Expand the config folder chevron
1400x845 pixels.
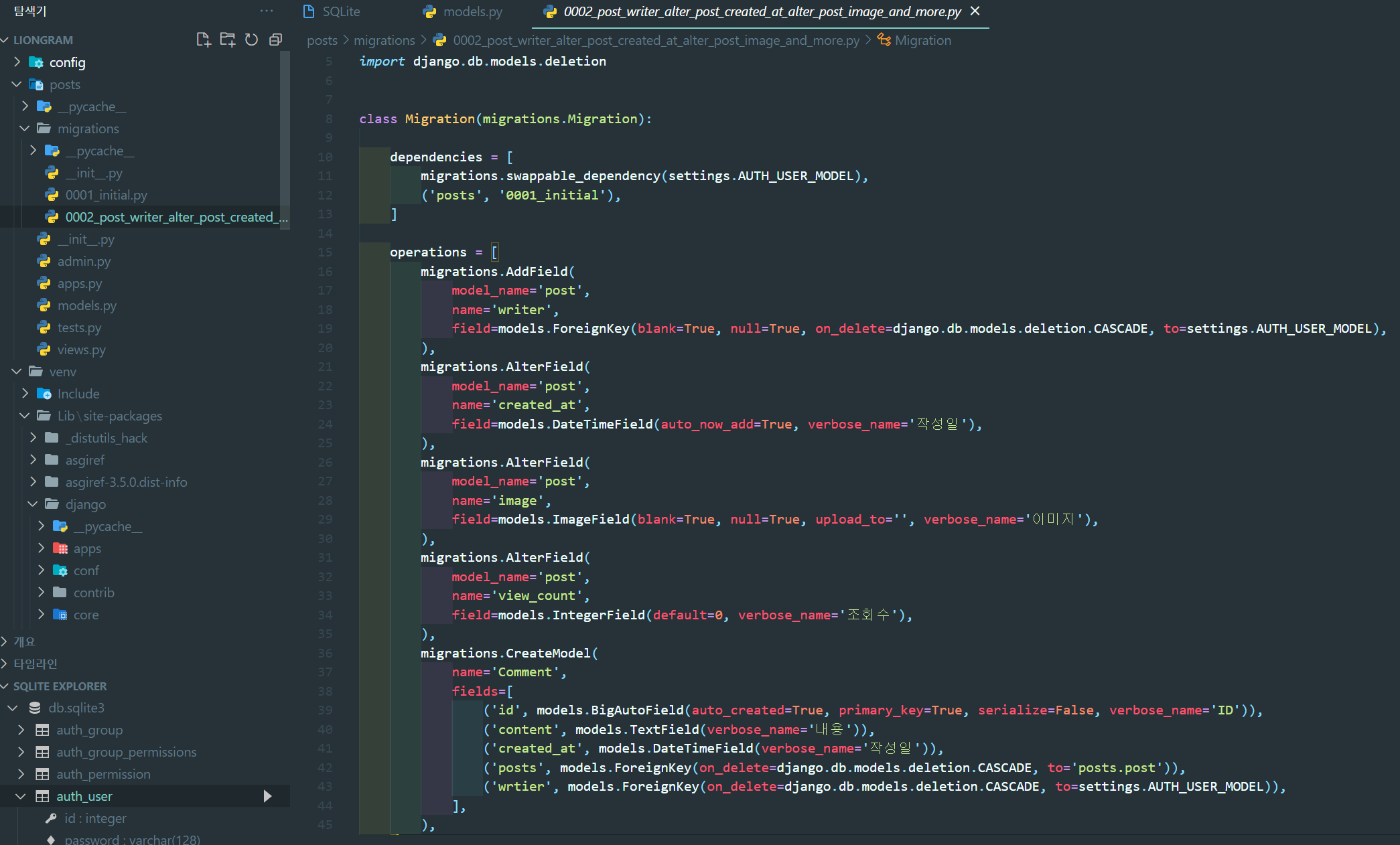click(17, 62)
